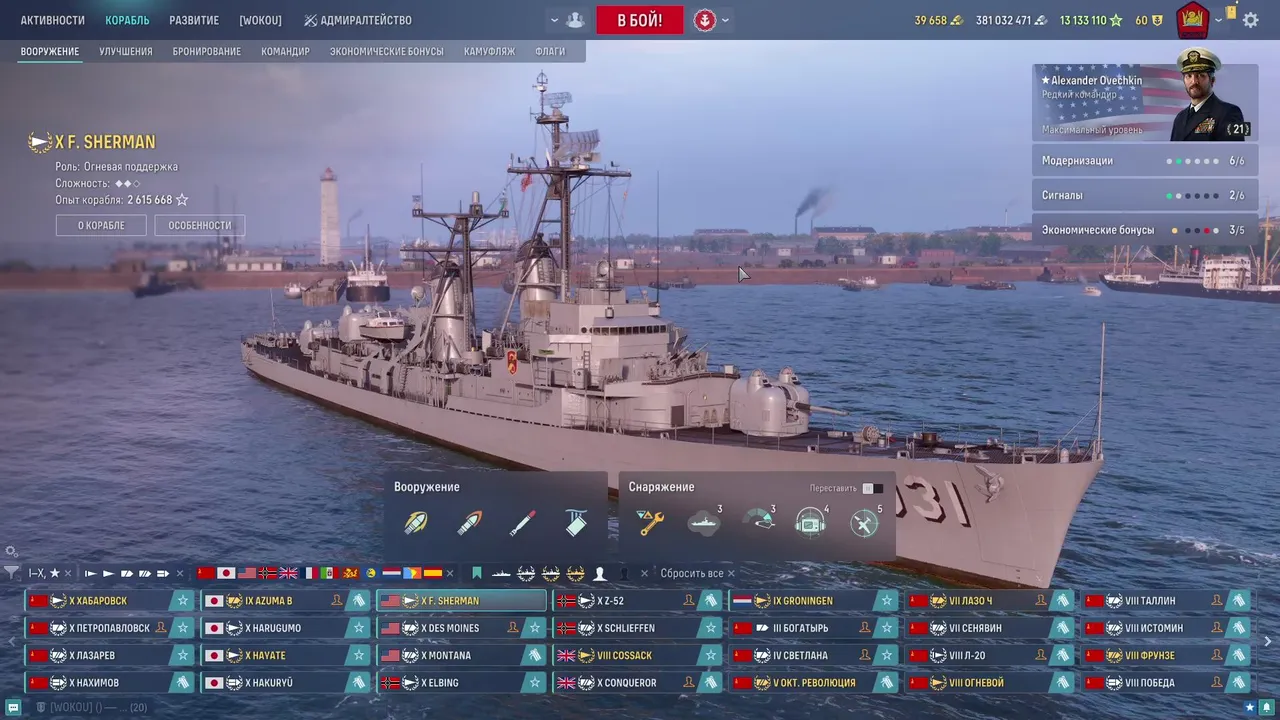
Task: Click the red В БОЙ! button
Action: tap(640, 20)
